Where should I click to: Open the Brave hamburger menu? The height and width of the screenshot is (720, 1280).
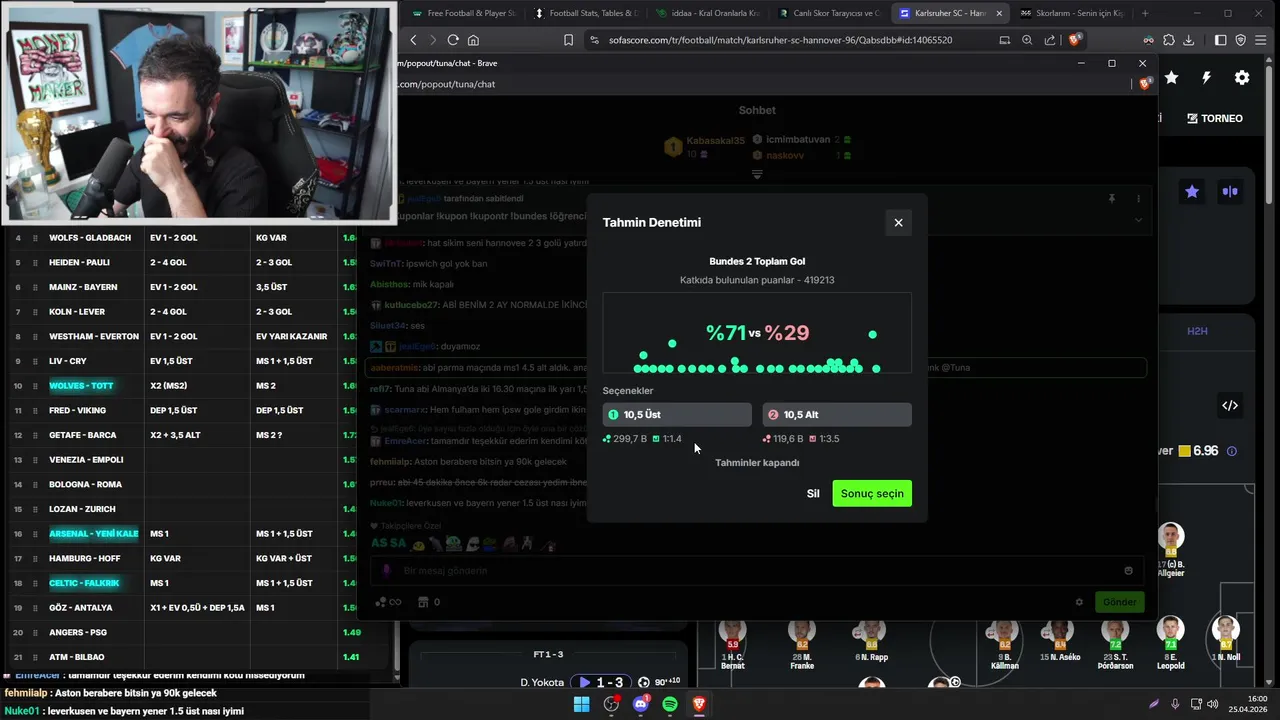[1261, 40]
